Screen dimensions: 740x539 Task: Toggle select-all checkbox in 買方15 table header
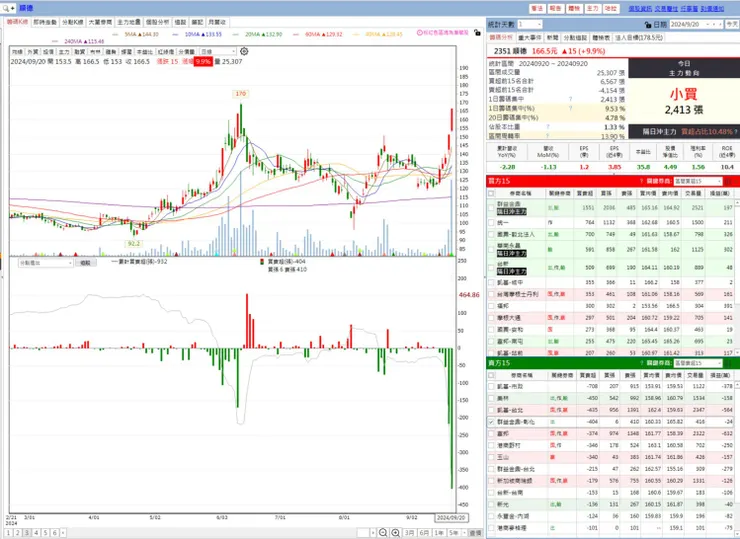point(491,194)
